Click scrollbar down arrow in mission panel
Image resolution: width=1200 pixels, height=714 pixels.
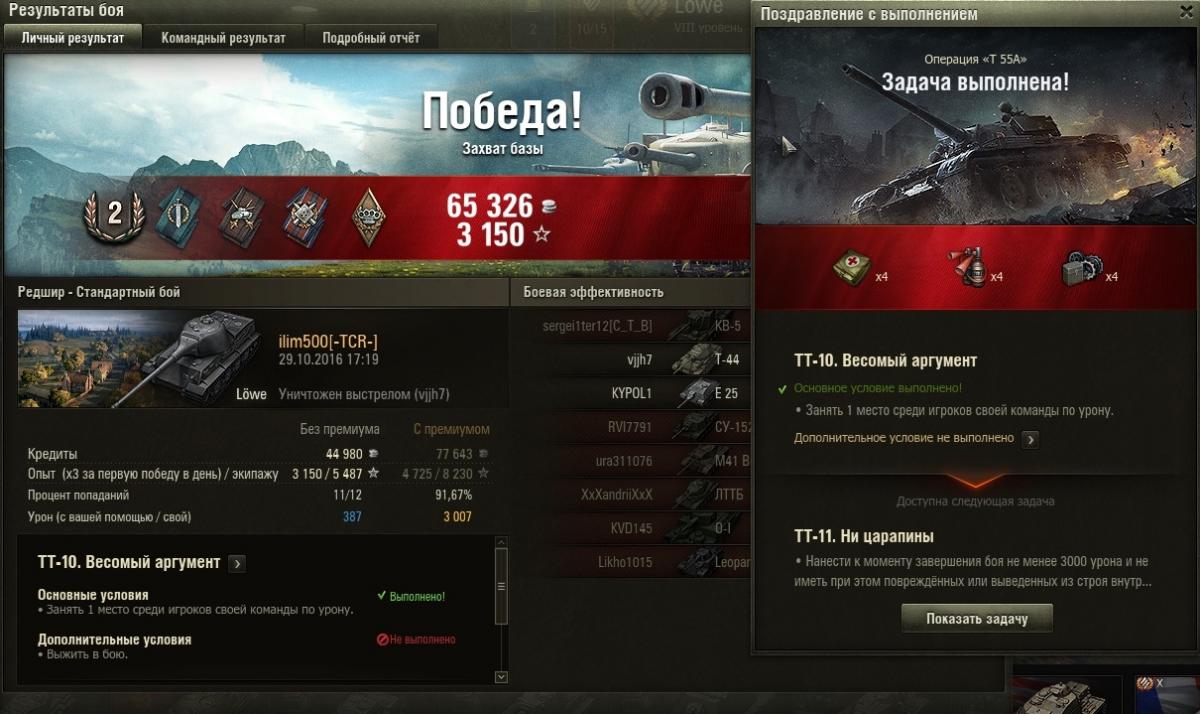coord(501,677)
